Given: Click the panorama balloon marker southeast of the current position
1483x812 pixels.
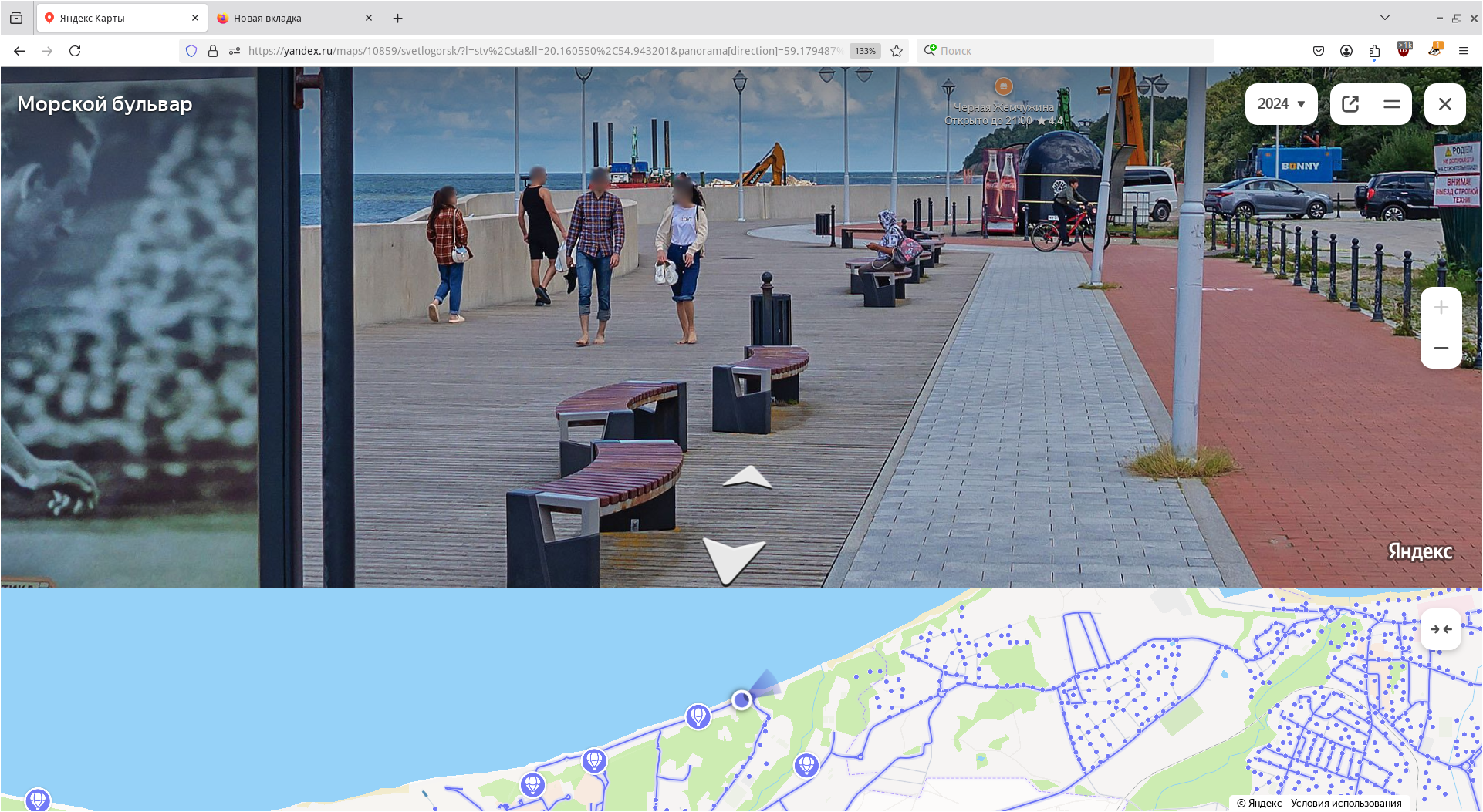Looking at the screenshot, I should [x=806, y=765].
